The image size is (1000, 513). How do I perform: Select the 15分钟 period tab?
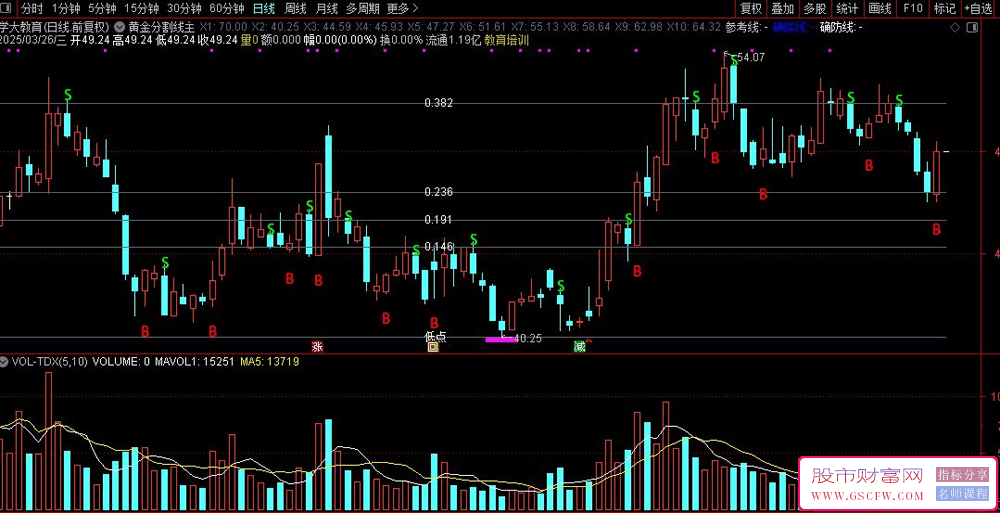pyautogui.click(x=142, y=8)
